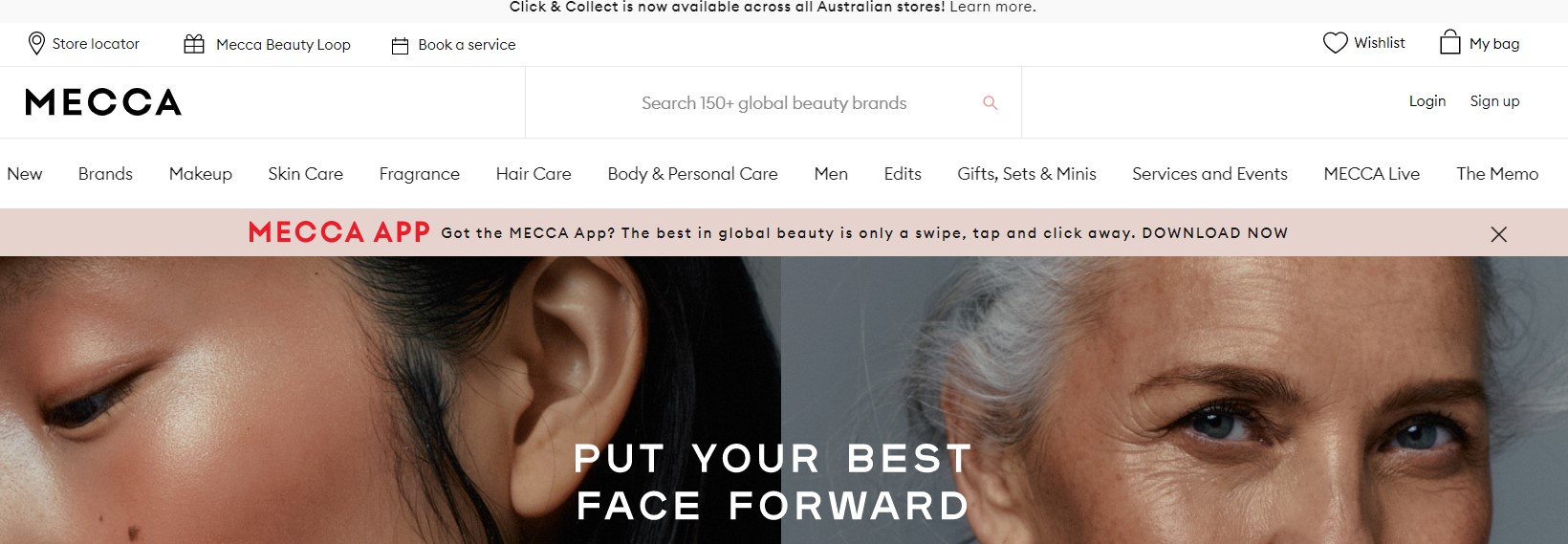Click the search magnifier icon
This screenshot has height=544, width=1568.
coord(991,102)
